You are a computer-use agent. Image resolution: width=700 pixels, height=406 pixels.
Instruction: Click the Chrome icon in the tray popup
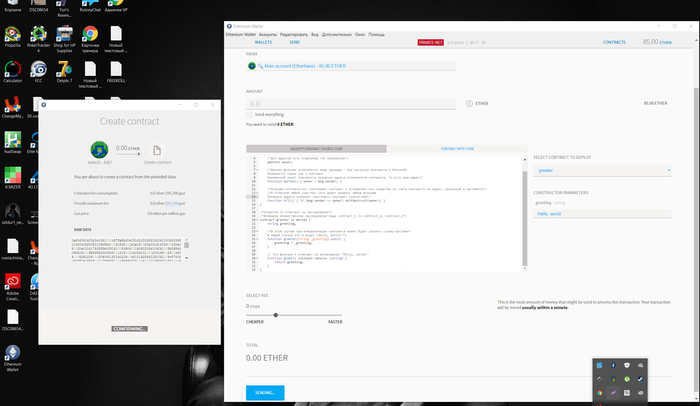point(600,393)
